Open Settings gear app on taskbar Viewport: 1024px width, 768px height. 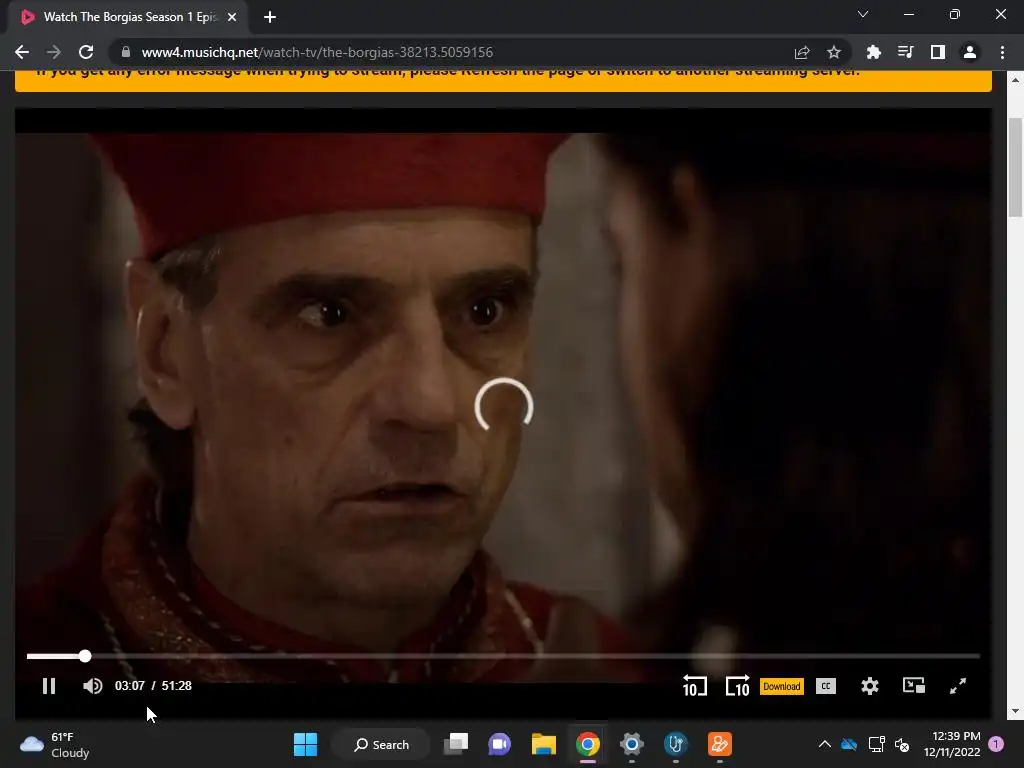pos(632,744)
